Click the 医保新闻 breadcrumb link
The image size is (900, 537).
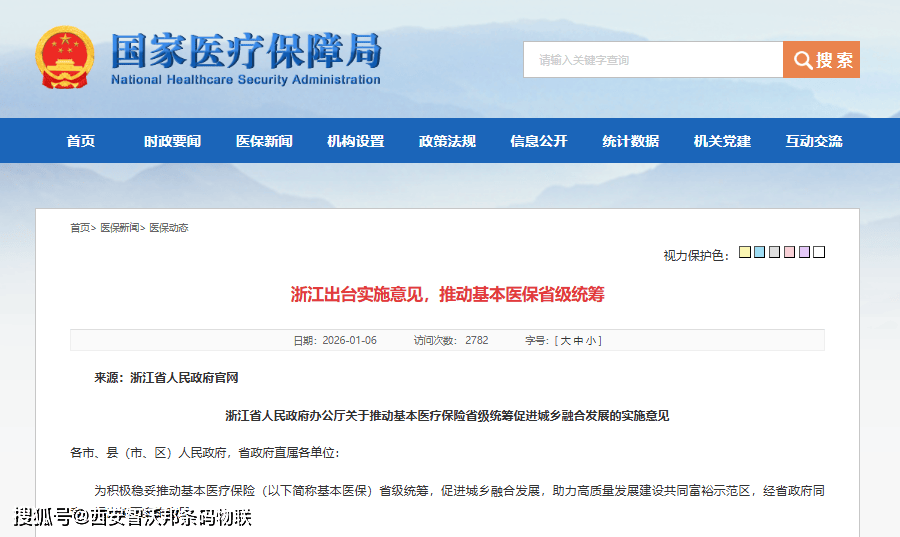[x=119, y=228]
